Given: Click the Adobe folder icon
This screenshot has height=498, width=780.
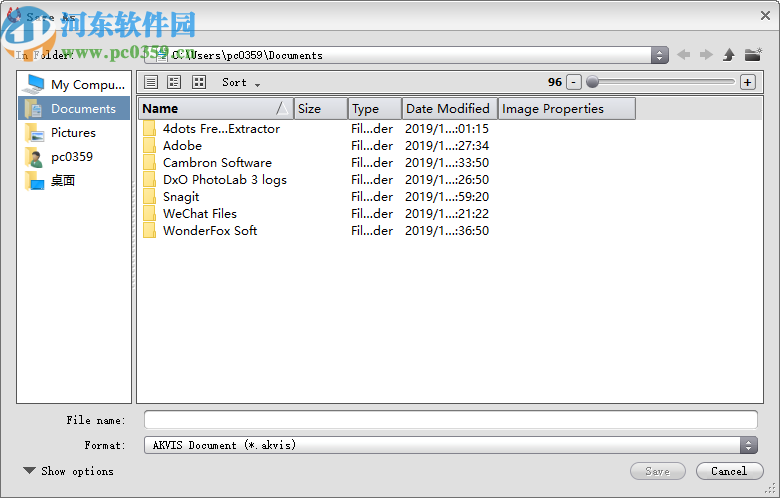Looking at the screenshot, I should (149, 146).
